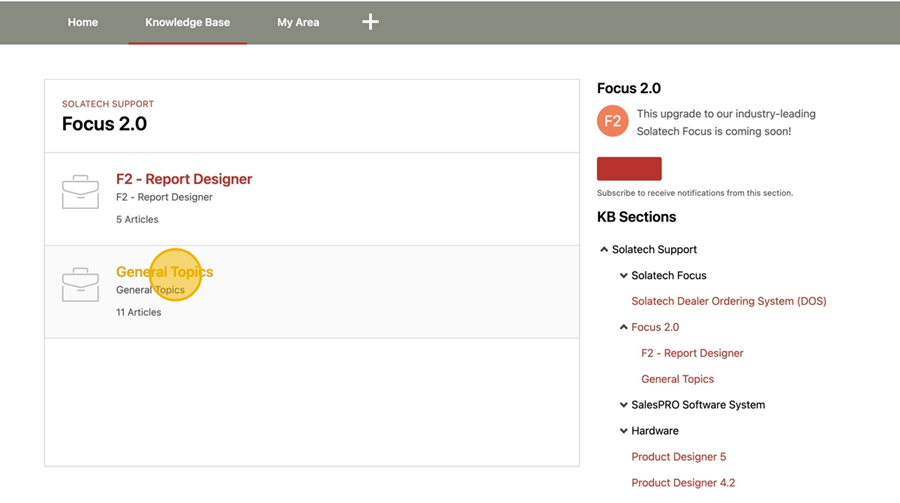The height and width of the screenshot is (503, 900).
Task: Open the My Area tab
Action: [x=298, y=22]
